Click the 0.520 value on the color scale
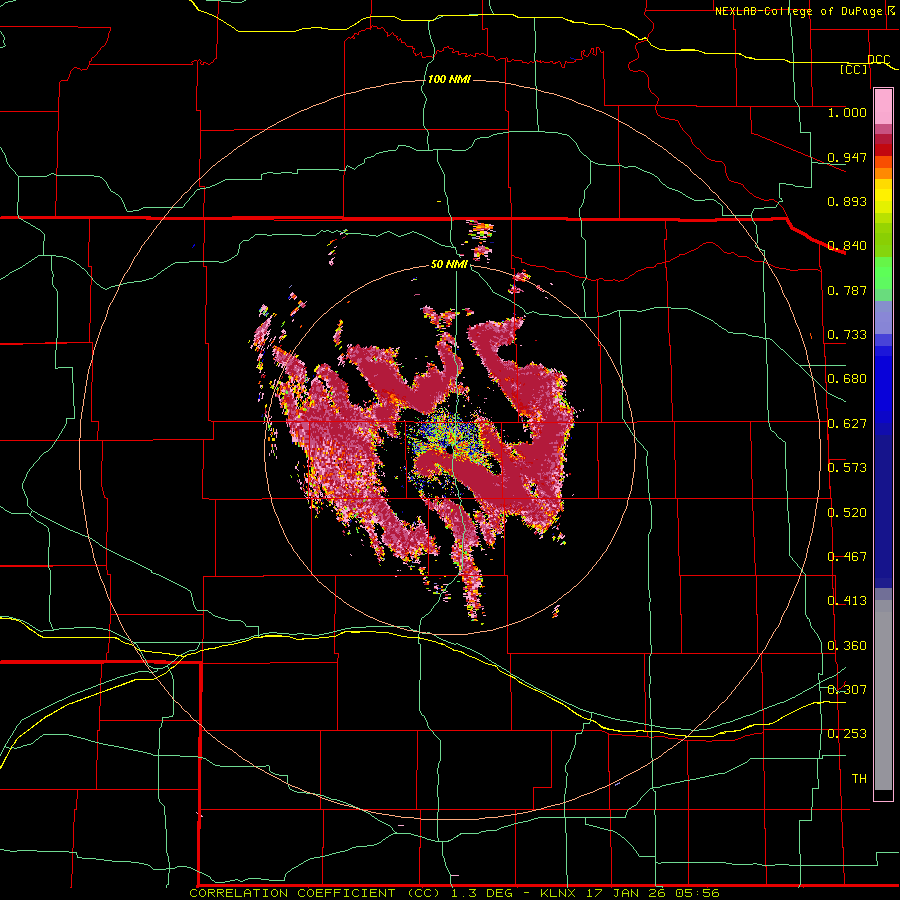Viewport: 900px width, 900px height. point(847,513)
